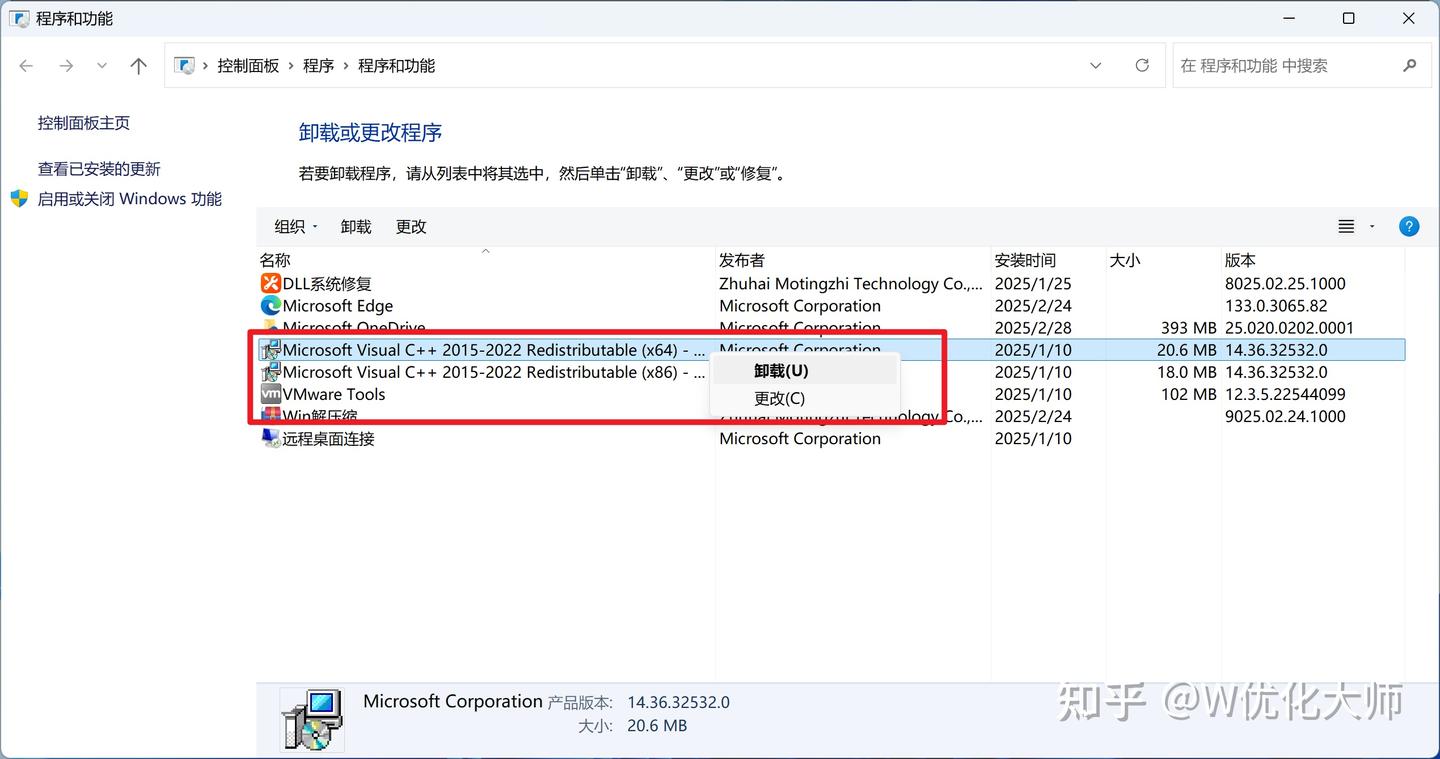Viewport: 1440px width, 759px height.
Task: Click toolbar 更改 button
Action: coord(411,227)
